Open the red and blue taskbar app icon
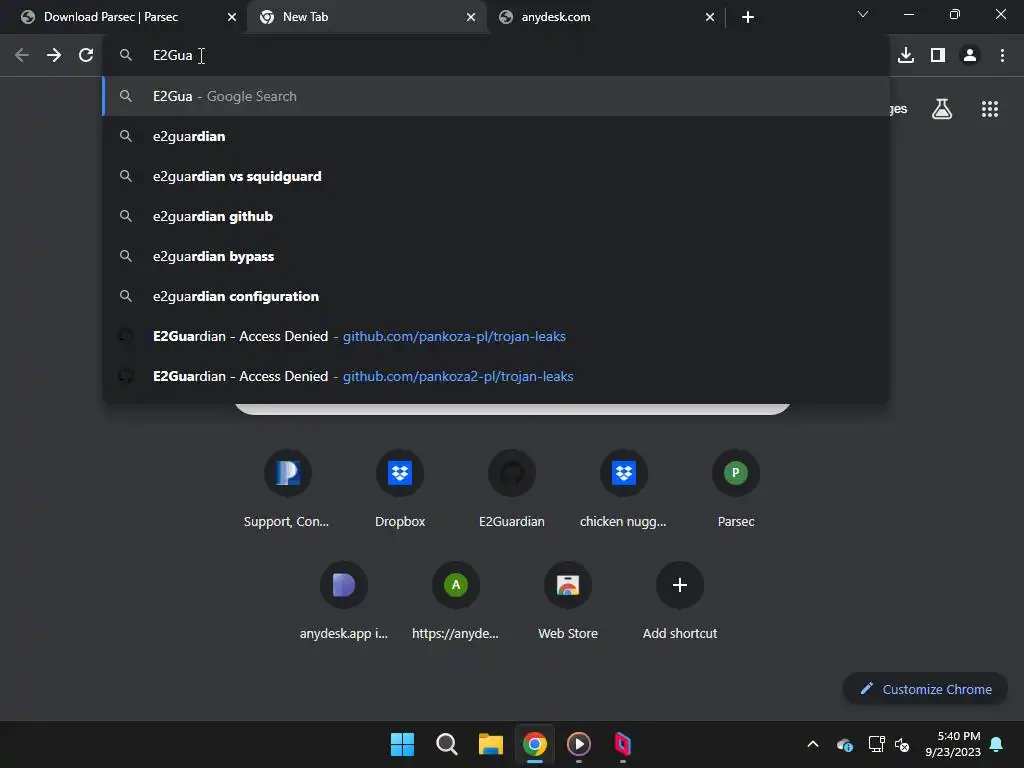Viewport: 1024px width, 768px height. coord(623,744)
